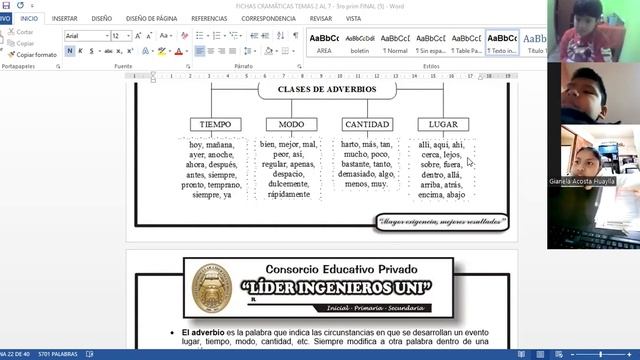Apply the Sin espaciado style
The width and height of the screenshot is (640, 360).
tap(431, 43)
